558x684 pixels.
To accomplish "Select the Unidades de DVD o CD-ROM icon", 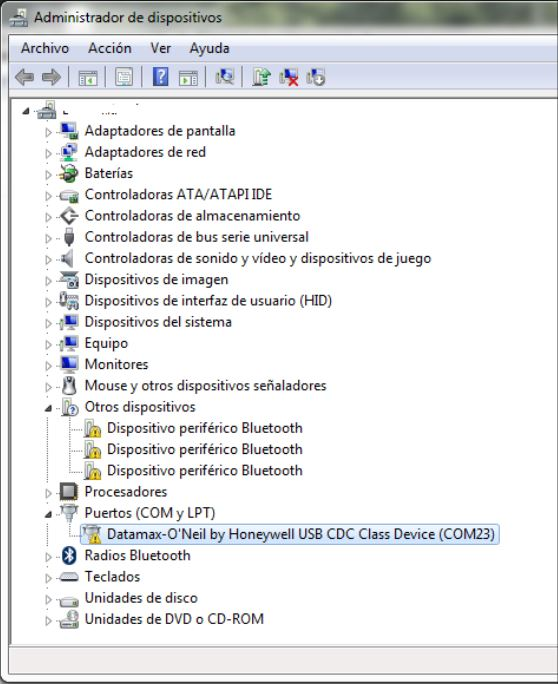I will coord(69,619).
